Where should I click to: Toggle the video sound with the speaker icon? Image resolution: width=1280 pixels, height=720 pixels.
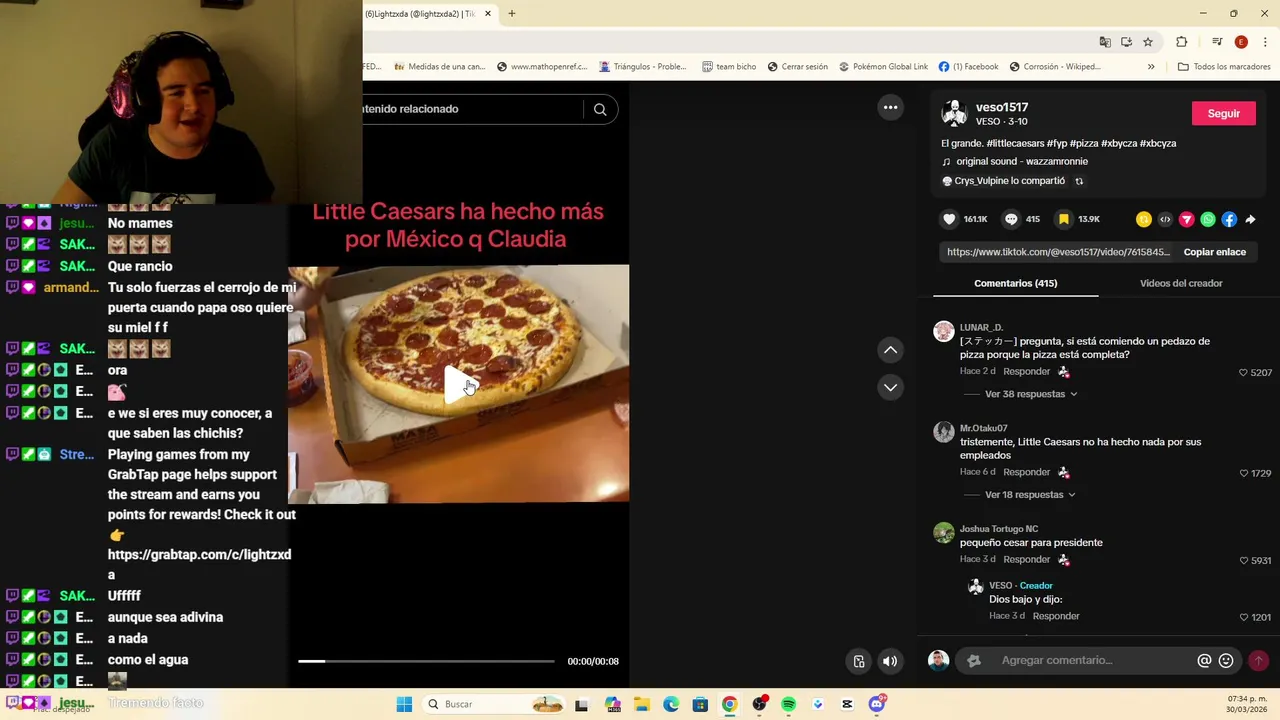[890, 661]
